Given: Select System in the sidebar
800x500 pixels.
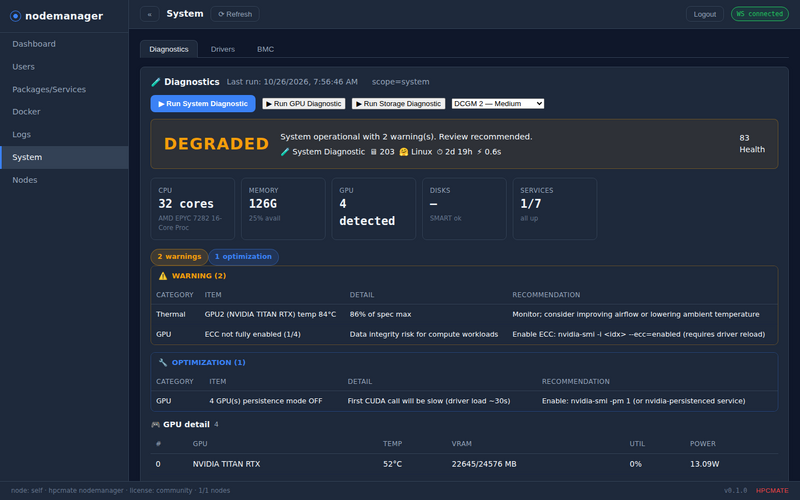Looking at the screenshot, I should tap(64, 157).
